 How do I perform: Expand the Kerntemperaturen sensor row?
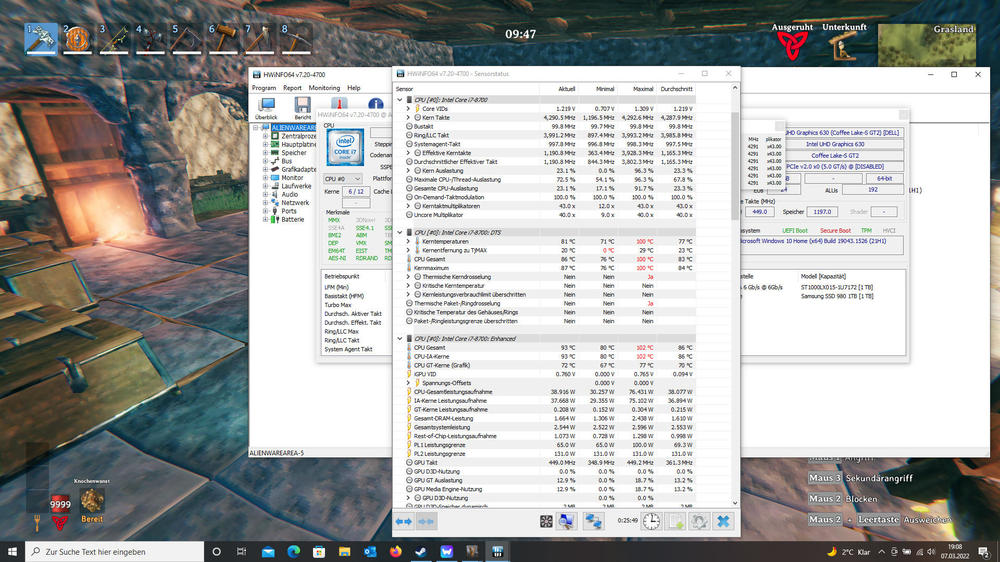408,241
